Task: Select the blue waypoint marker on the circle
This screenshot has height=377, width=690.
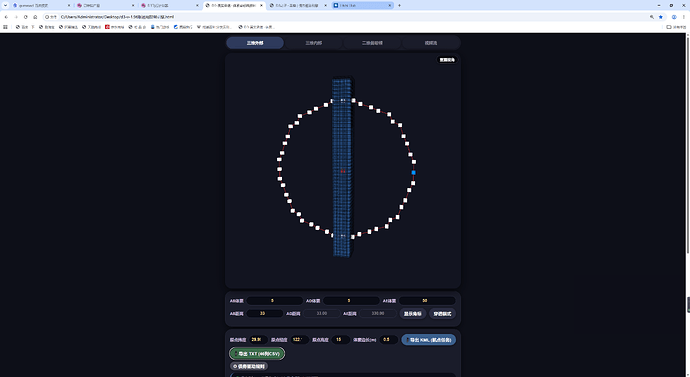Action: [413, 172]
